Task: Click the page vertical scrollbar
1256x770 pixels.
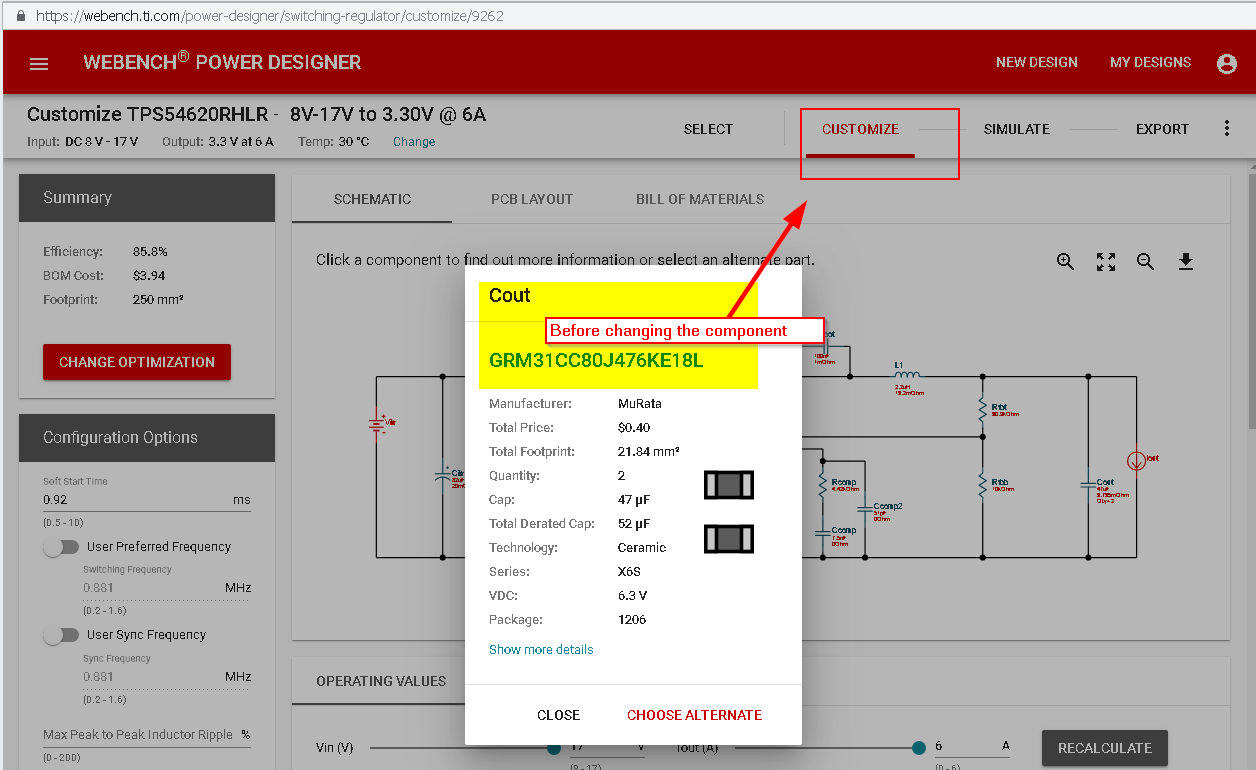Action: (1250, 300)
